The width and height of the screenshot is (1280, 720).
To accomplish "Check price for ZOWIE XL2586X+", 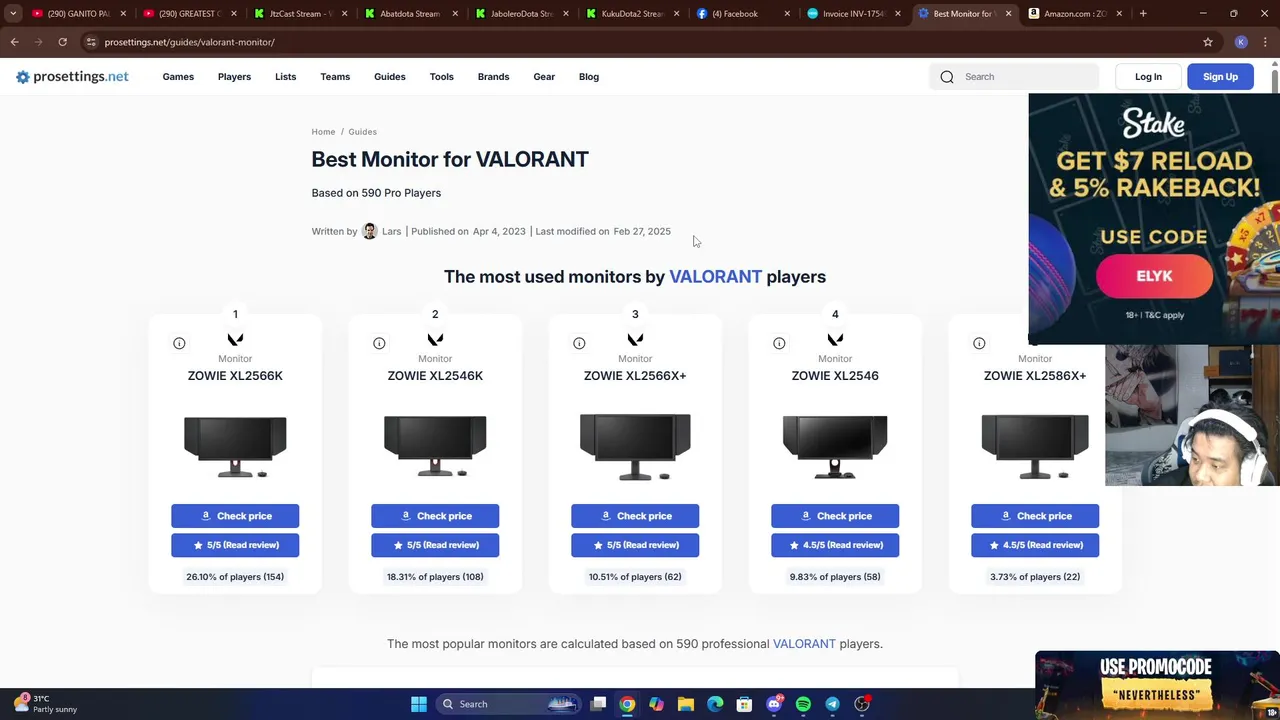I will click(1035, 516).
